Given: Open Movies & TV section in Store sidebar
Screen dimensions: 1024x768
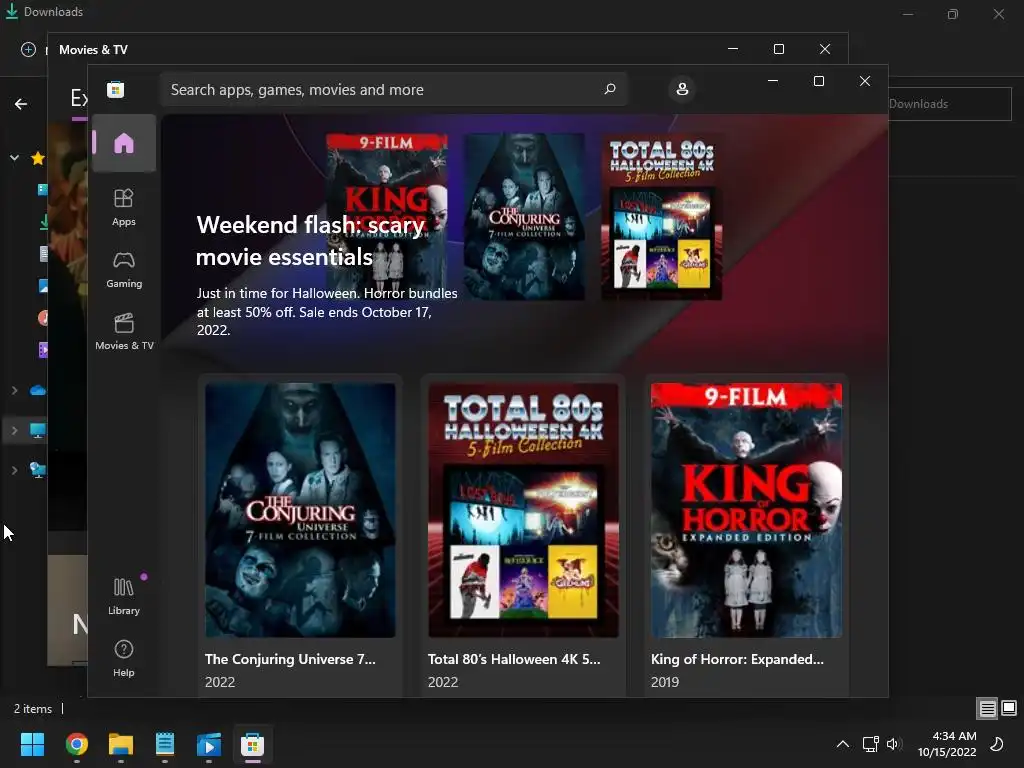Looking at the screenshot, I should 124,331.
